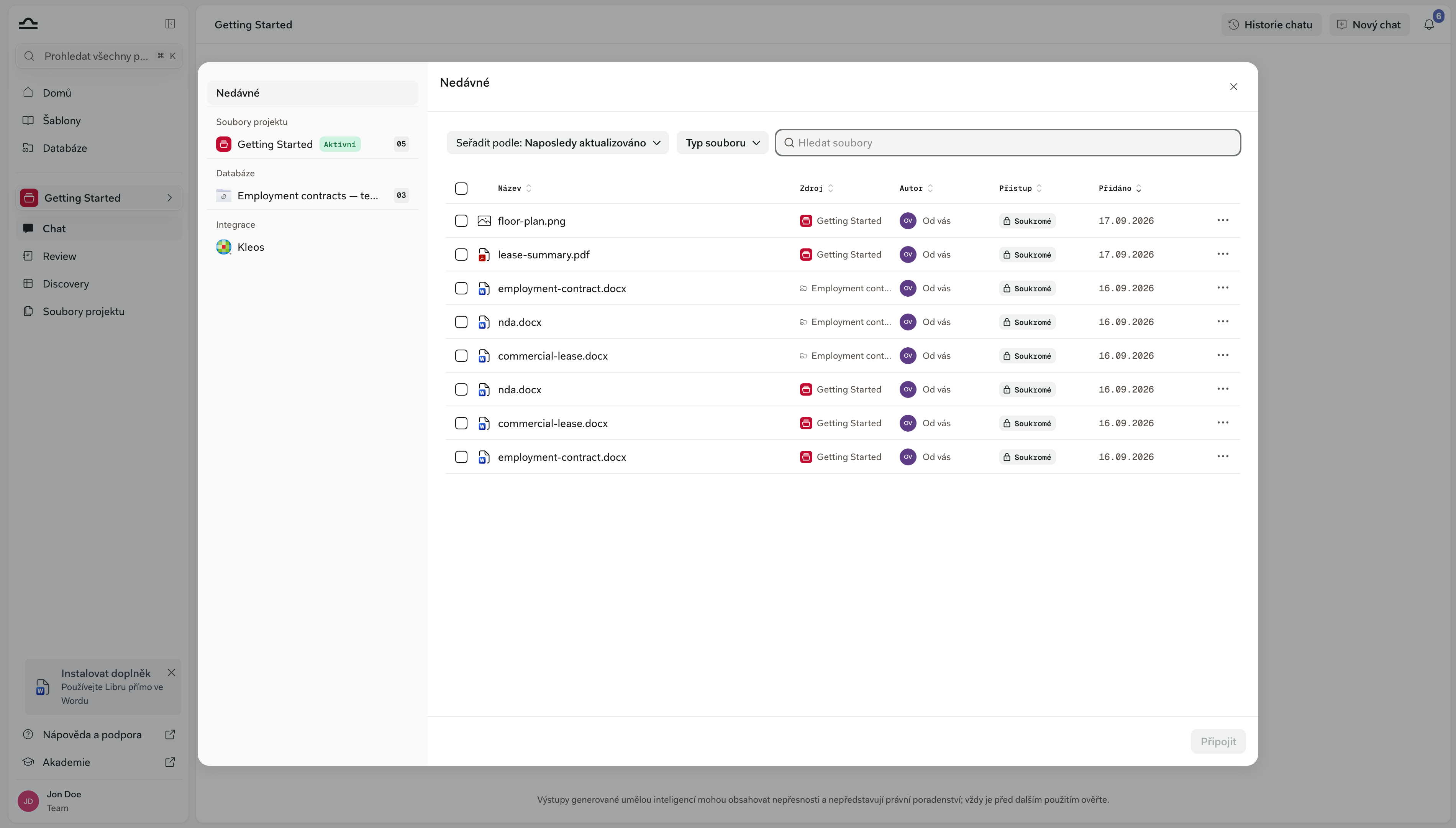Close the Nedávné dialog
Image resolution: width=1456 pixels, height=828 pixels.
[x=1233, y=86]
